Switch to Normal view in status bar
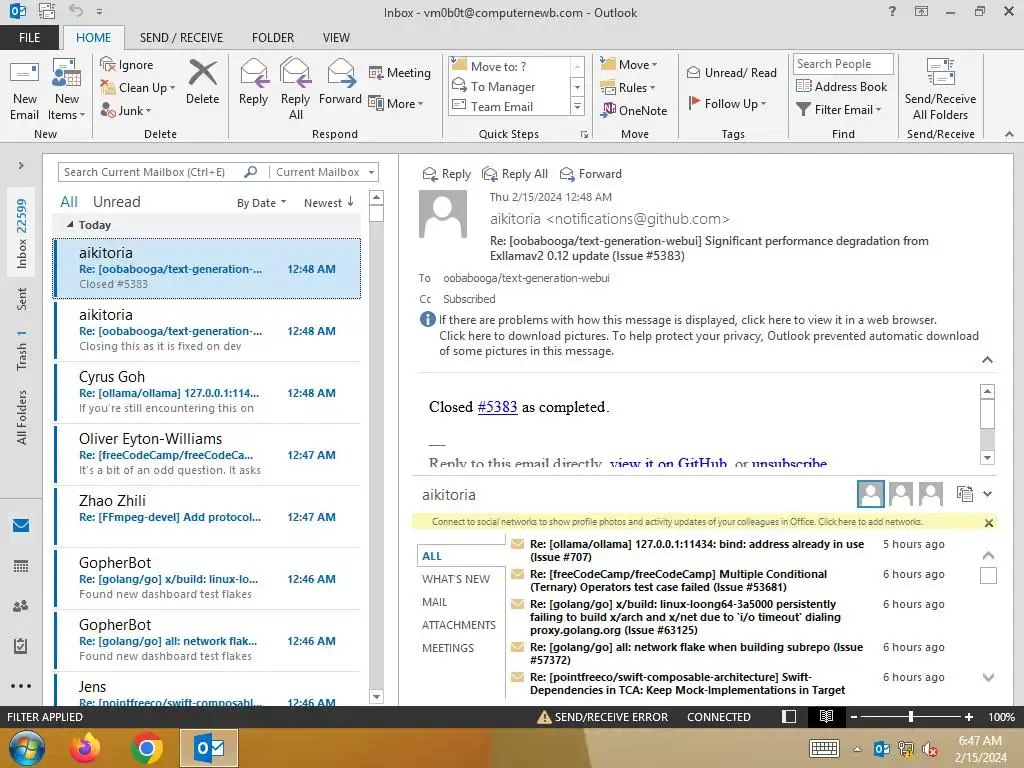 [789, 716]
